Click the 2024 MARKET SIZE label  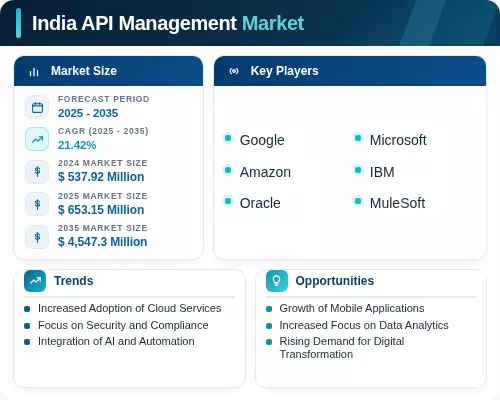tap(103, 163)
